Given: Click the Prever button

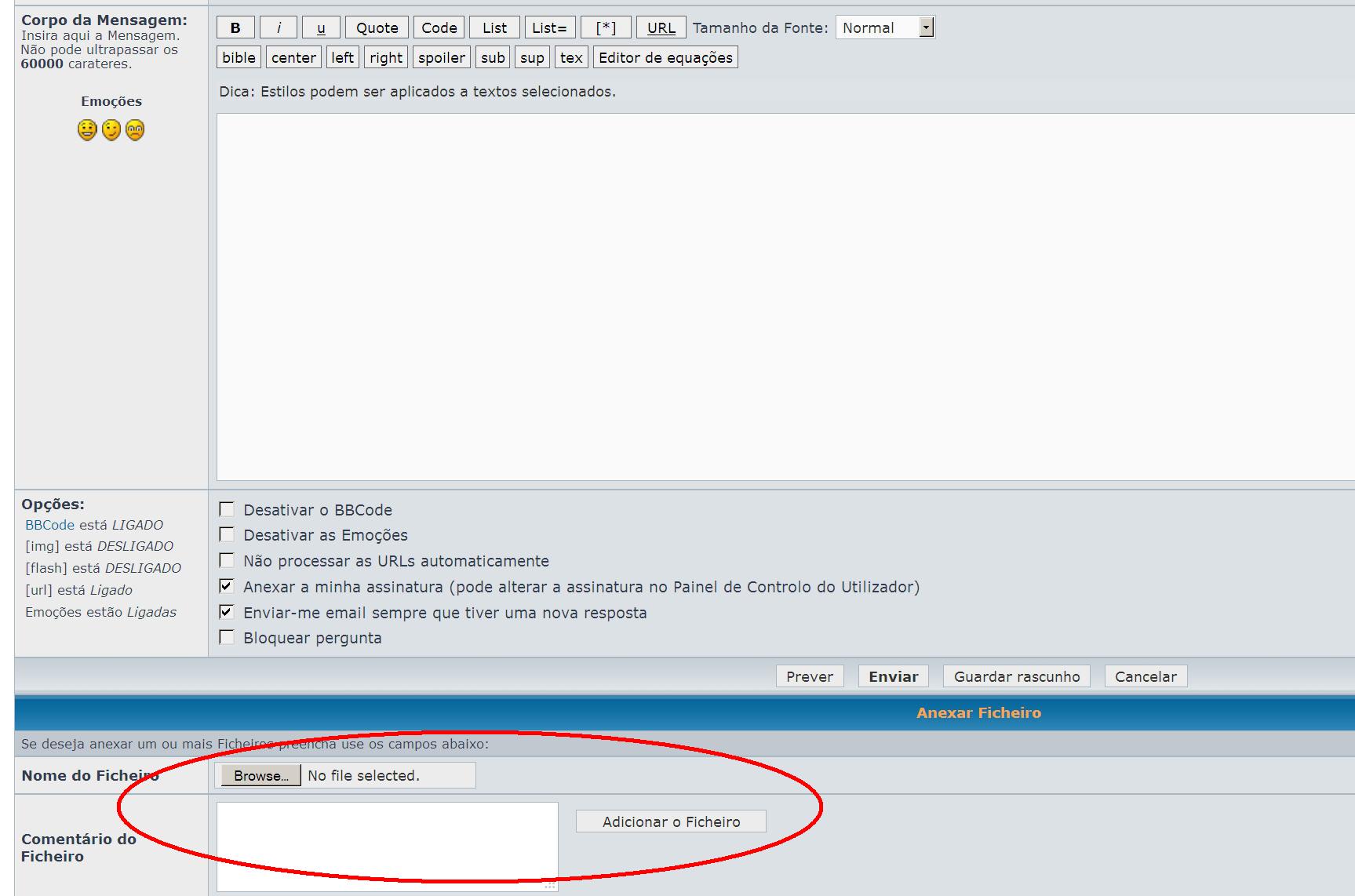Looking at the screenshot, I should 810,676.
